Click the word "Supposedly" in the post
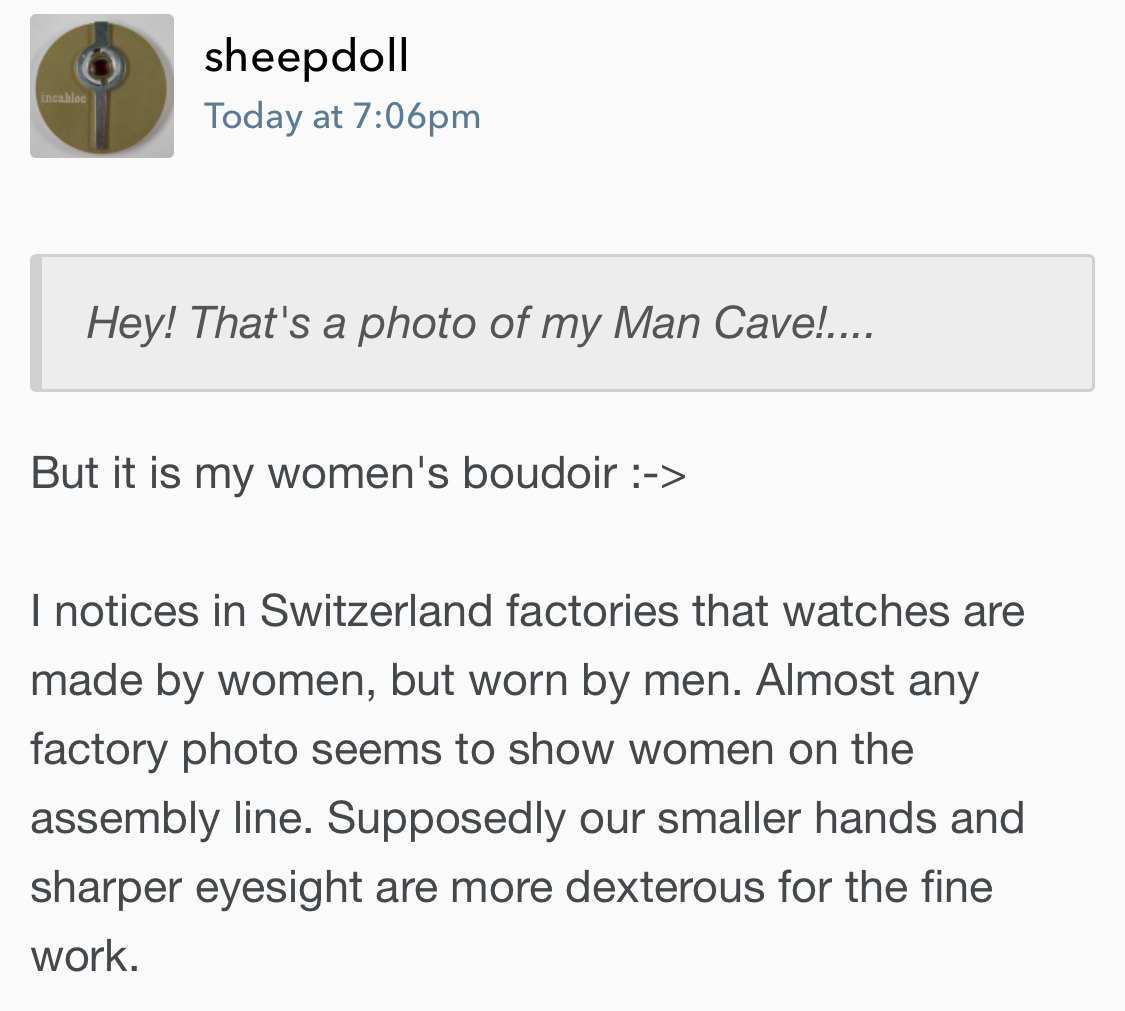1125x1011 pixels. (445, 819)
